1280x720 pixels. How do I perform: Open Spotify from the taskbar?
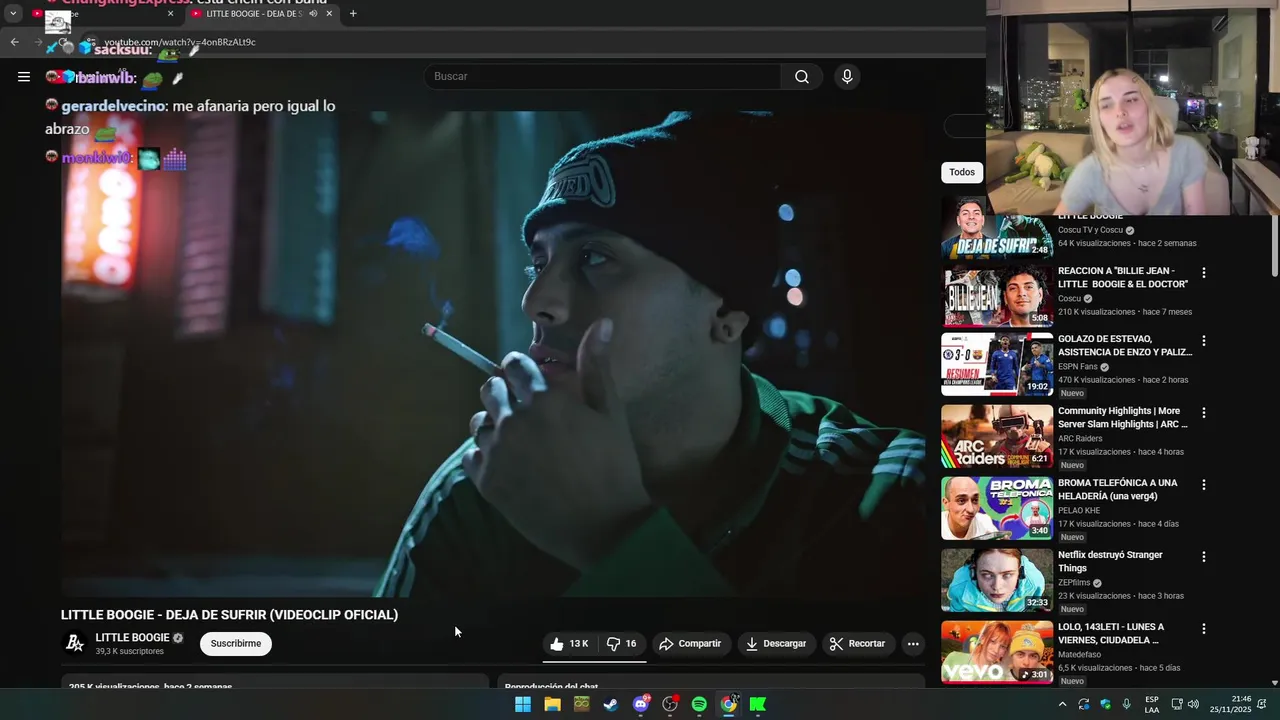coord(699,704)
